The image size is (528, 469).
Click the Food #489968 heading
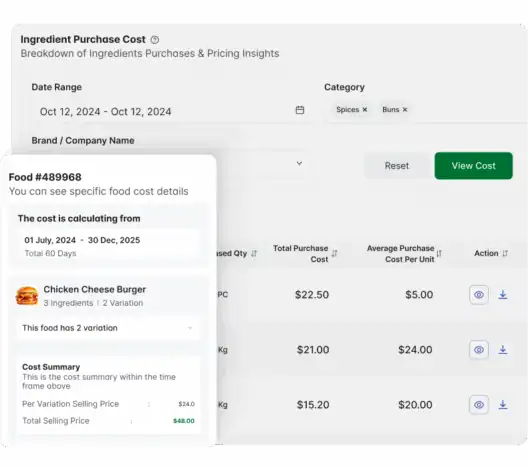tap(45, 177)
